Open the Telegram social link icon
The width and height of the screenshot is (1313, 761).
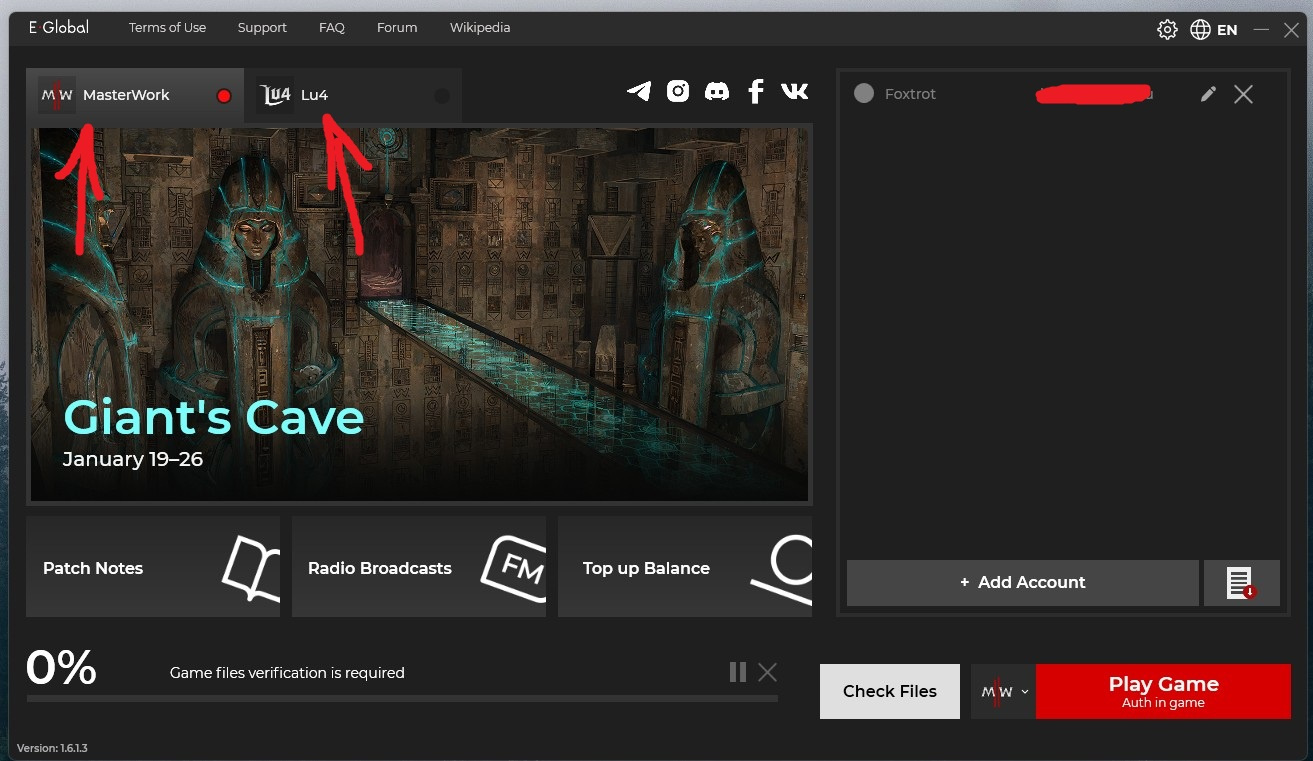(x=639, y=92)
